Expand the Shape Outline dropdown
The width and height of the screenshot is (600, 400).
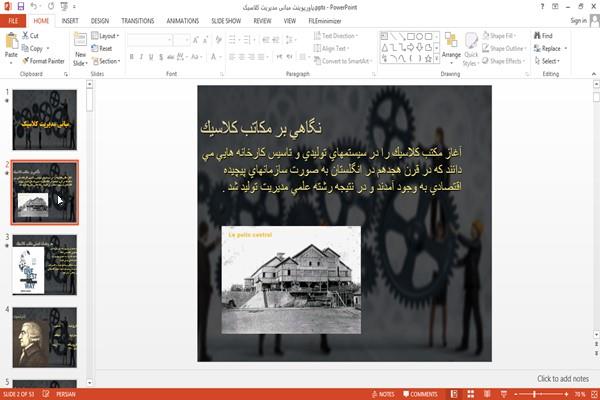504,48
